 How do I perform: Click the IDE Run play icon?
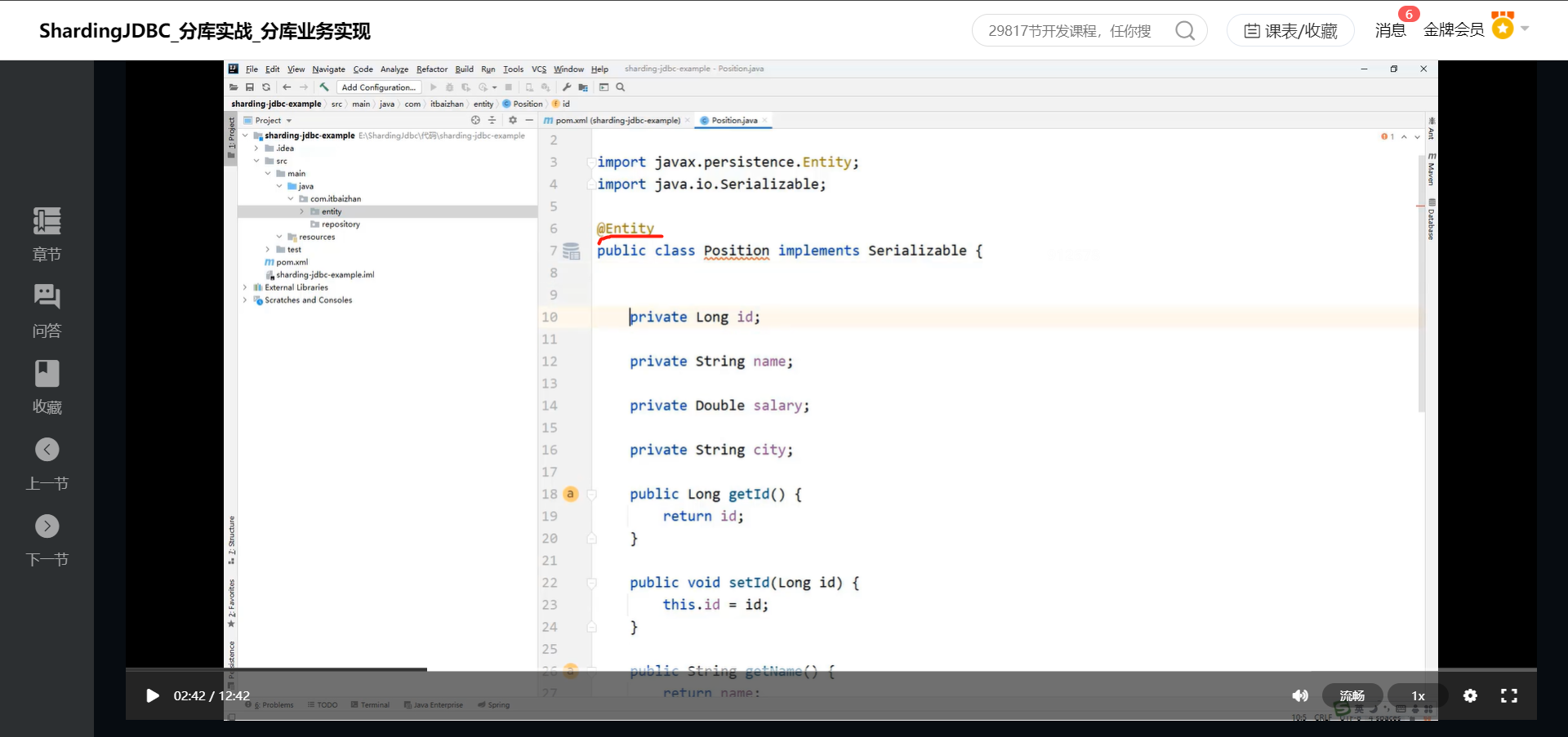coord(434,87)
